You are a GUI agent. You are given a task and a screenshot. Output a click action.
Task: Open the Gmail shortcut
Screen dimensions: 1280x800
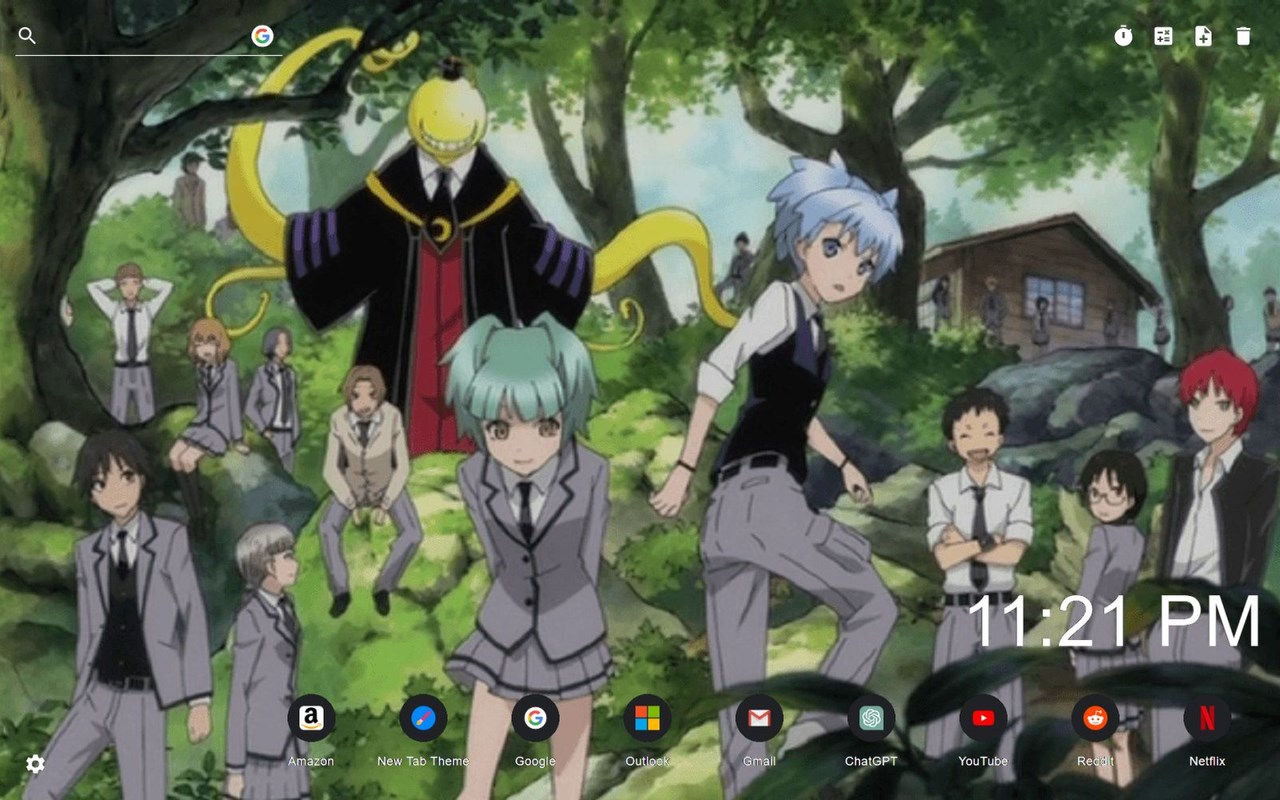pyautogui.click(x=759, y=718)
